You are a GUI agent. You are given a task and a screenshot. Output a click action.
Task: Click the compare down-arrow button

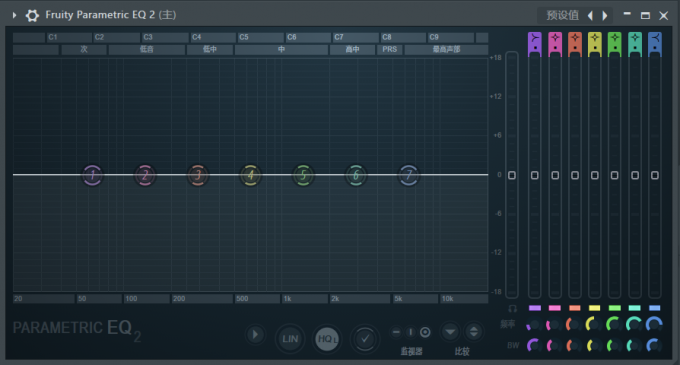point(450,332)
